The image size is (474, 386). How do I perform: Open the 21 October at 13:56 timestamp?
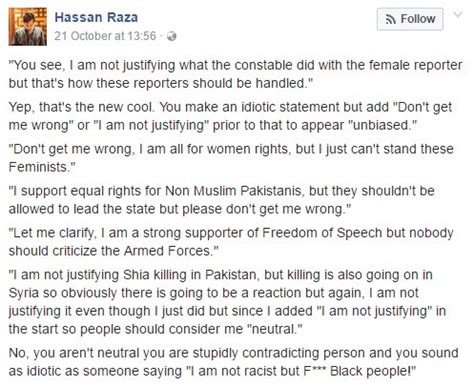click(x=105, y=36)
